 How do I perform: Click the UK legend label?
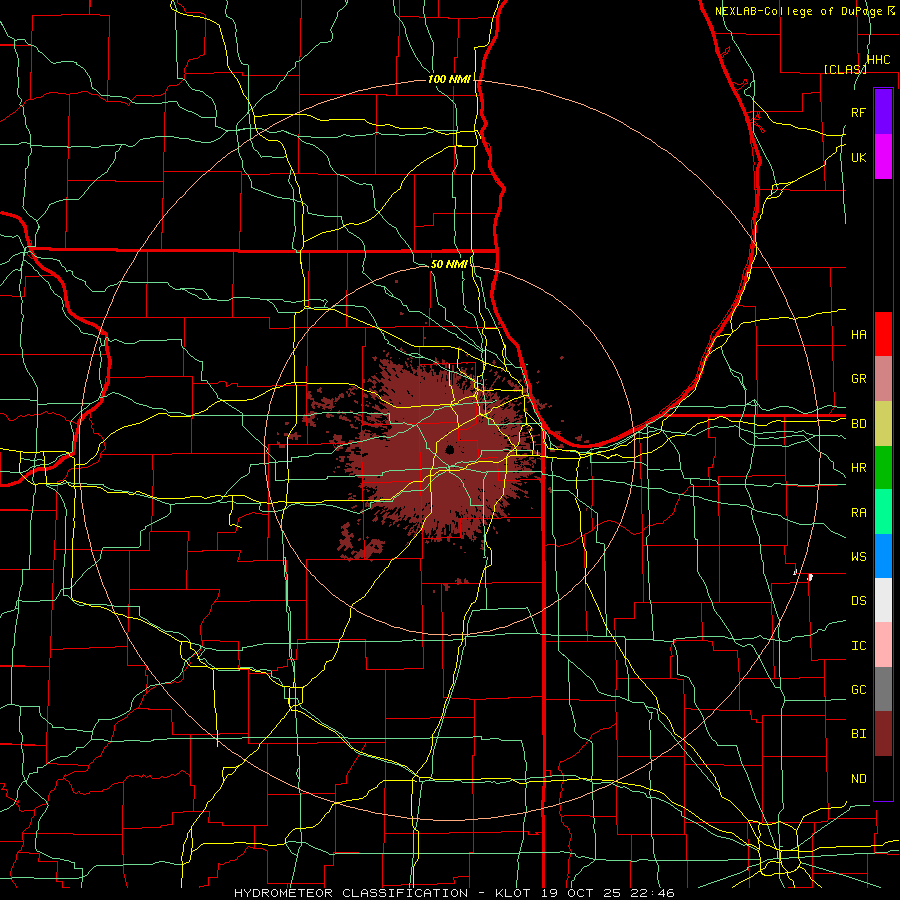pos(858,157)
